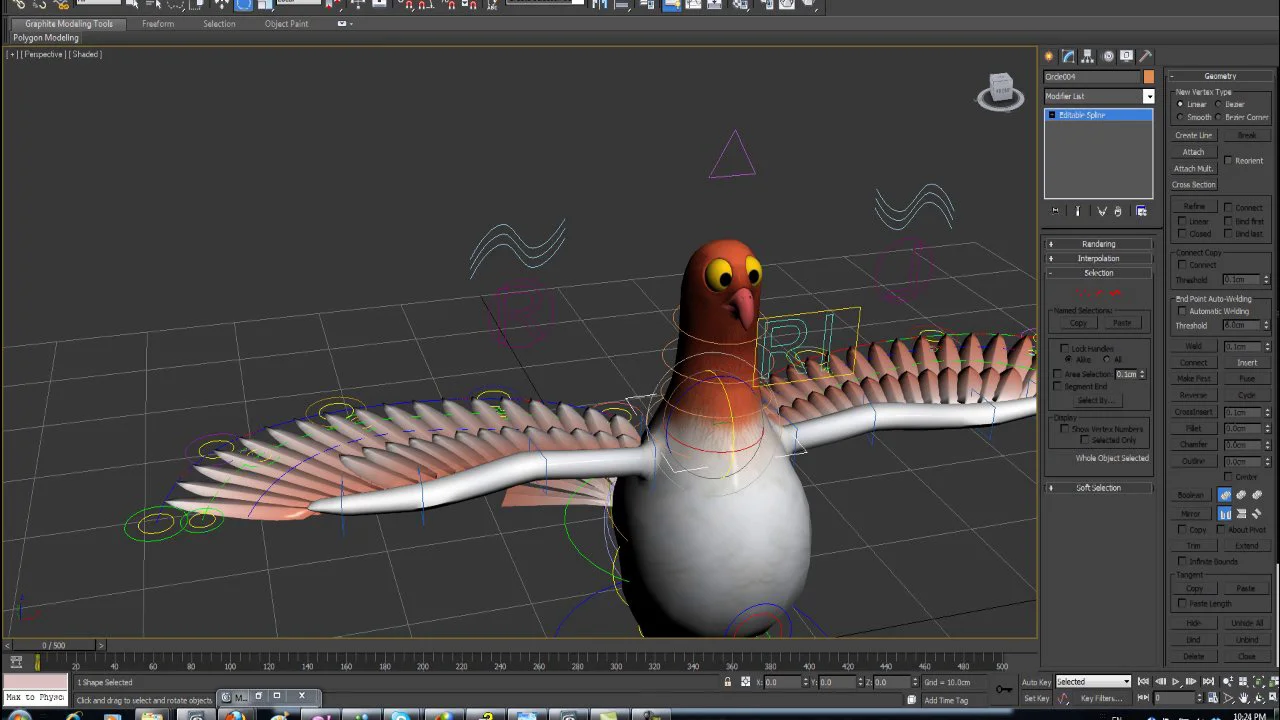Click the Attach button in Geometry rollout
1280x720 pixels.
coord(1194,152)
